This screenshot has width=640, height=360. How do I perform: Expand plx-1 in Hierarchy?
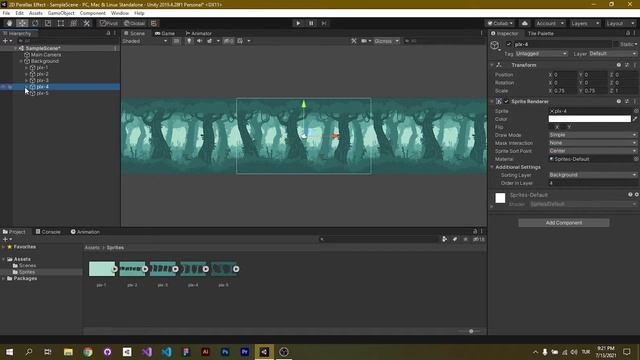tap(27, 68)
